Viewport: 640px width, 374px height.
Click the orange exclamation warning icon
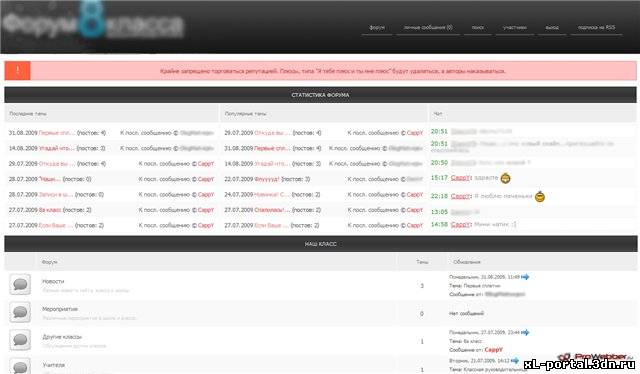coord(18,71)
